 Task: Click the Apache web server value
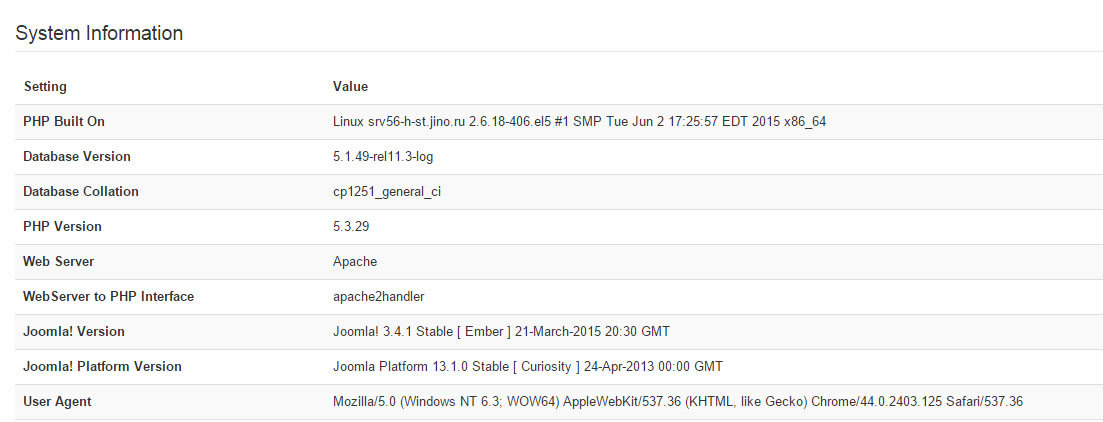(x=355, y=262)
